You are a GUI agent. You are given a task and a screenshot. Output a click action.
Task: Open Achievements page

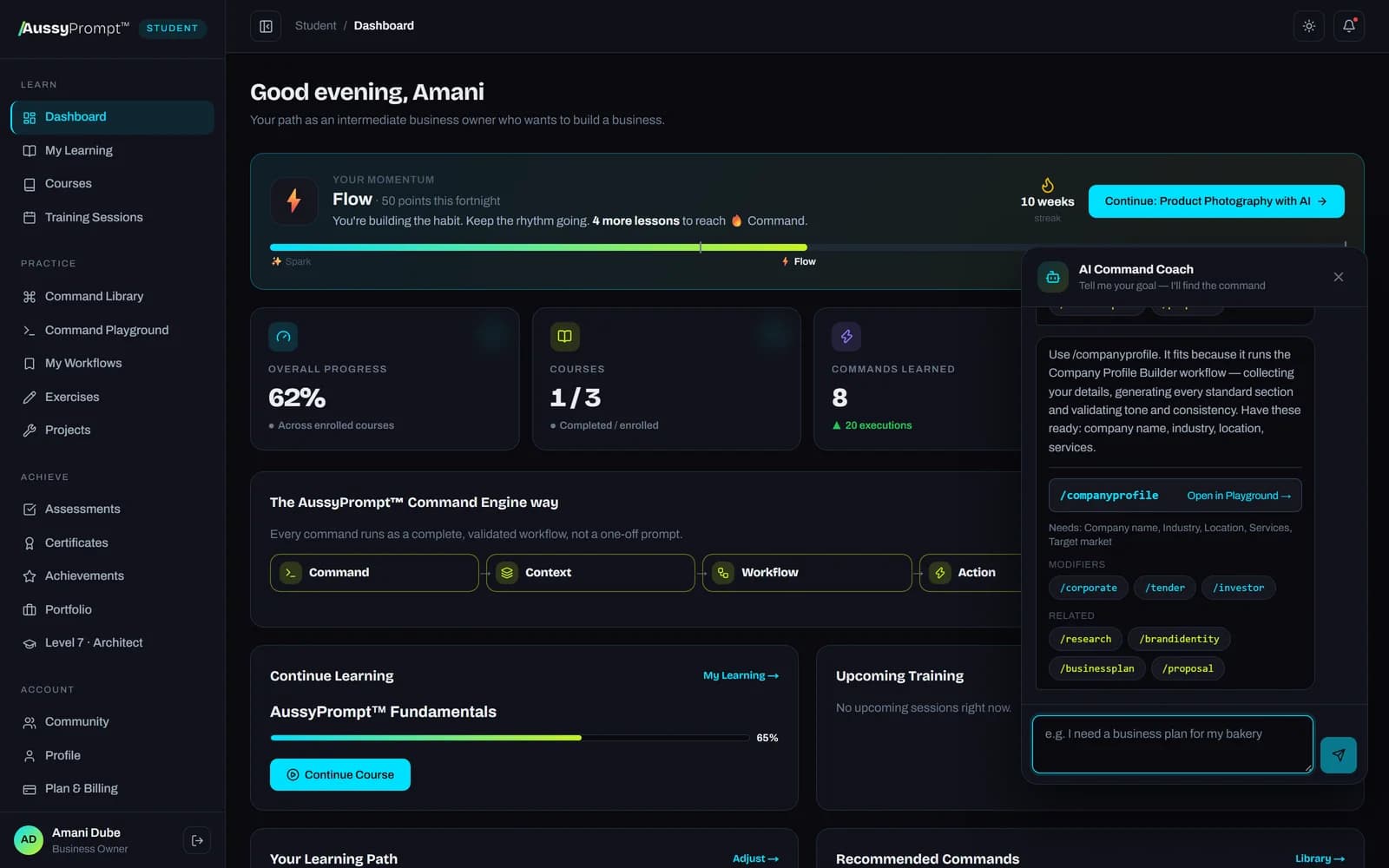click(x=113, y=576)
